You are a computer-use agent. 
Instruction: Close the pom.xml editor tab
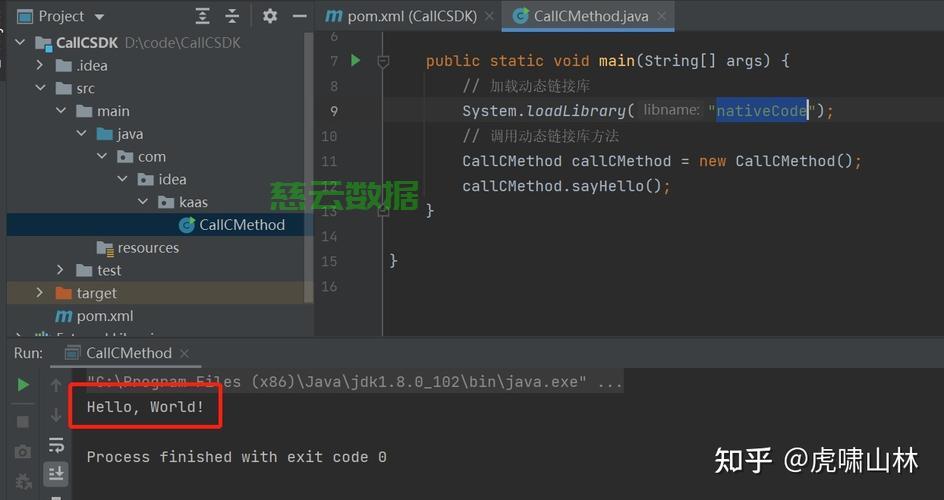(x=489, y=17)
